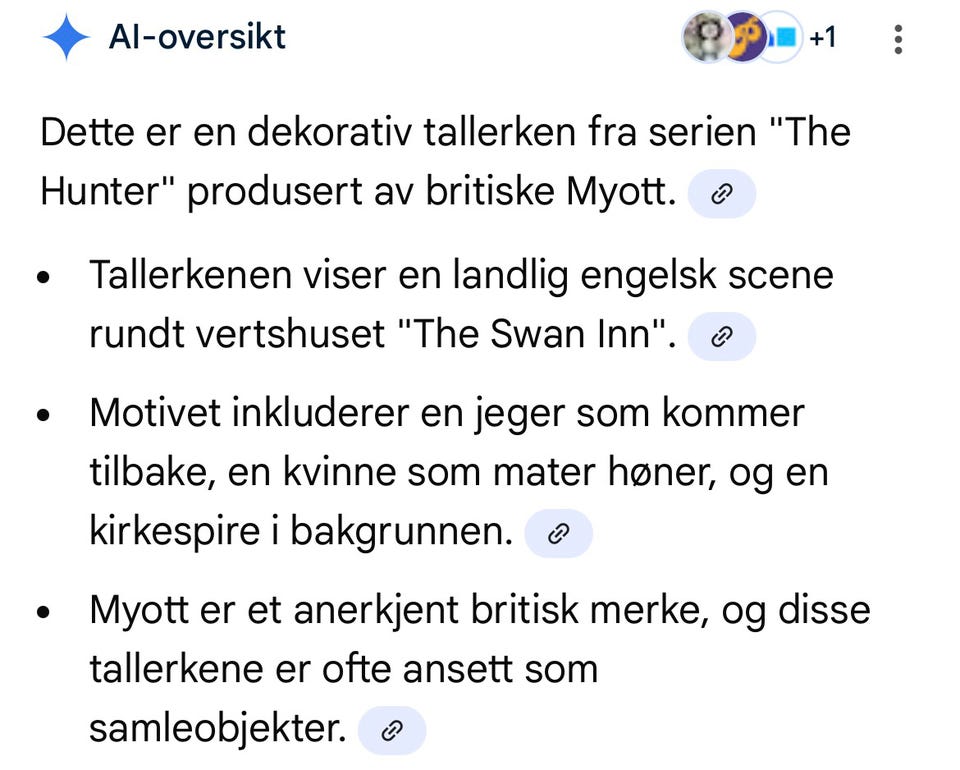The width and height of the screenshot is (960, 770).
Task: Open the leftmost round source thumbnail
Action: tap(708, 38)
